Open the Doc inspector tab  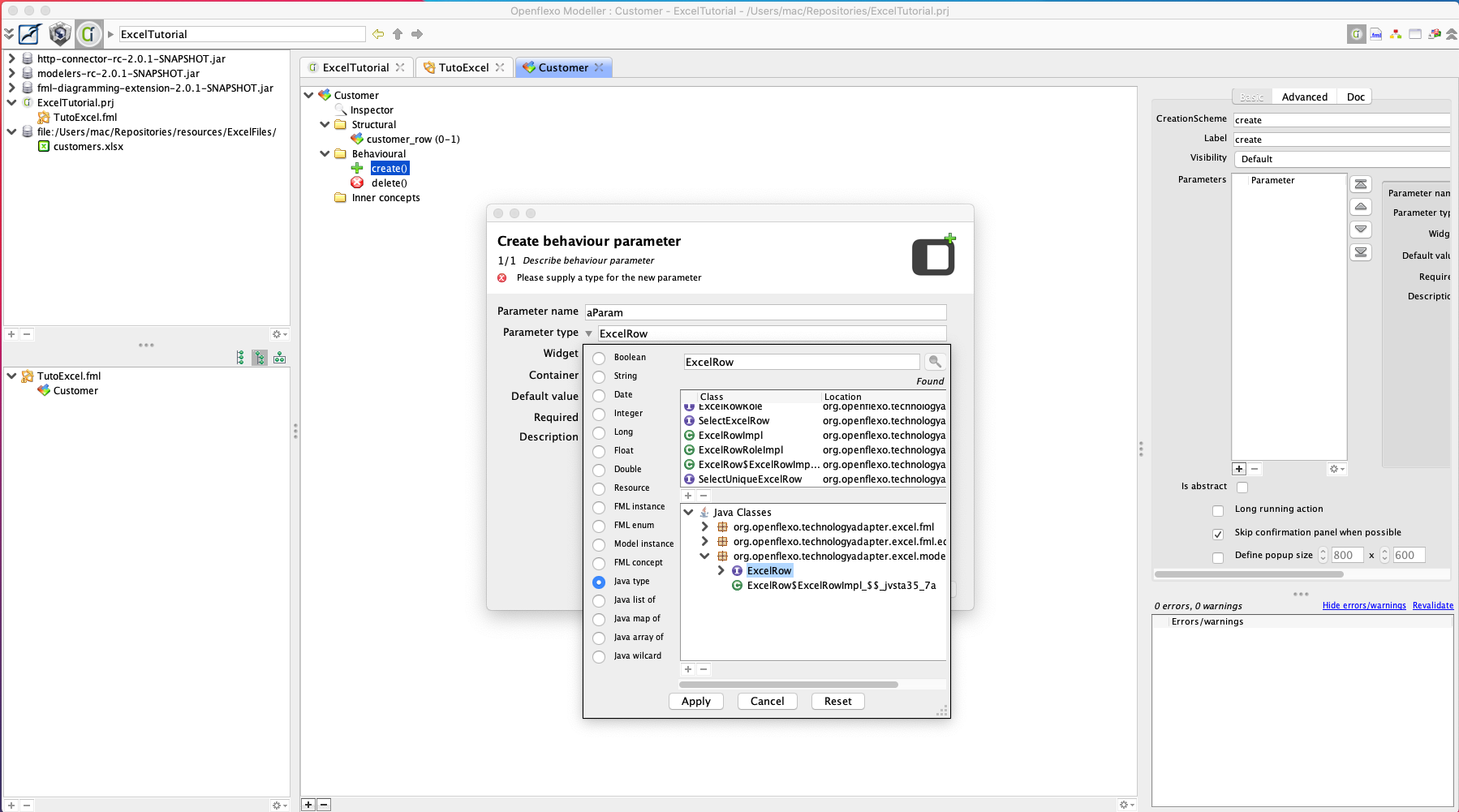tap(1355, 97)
